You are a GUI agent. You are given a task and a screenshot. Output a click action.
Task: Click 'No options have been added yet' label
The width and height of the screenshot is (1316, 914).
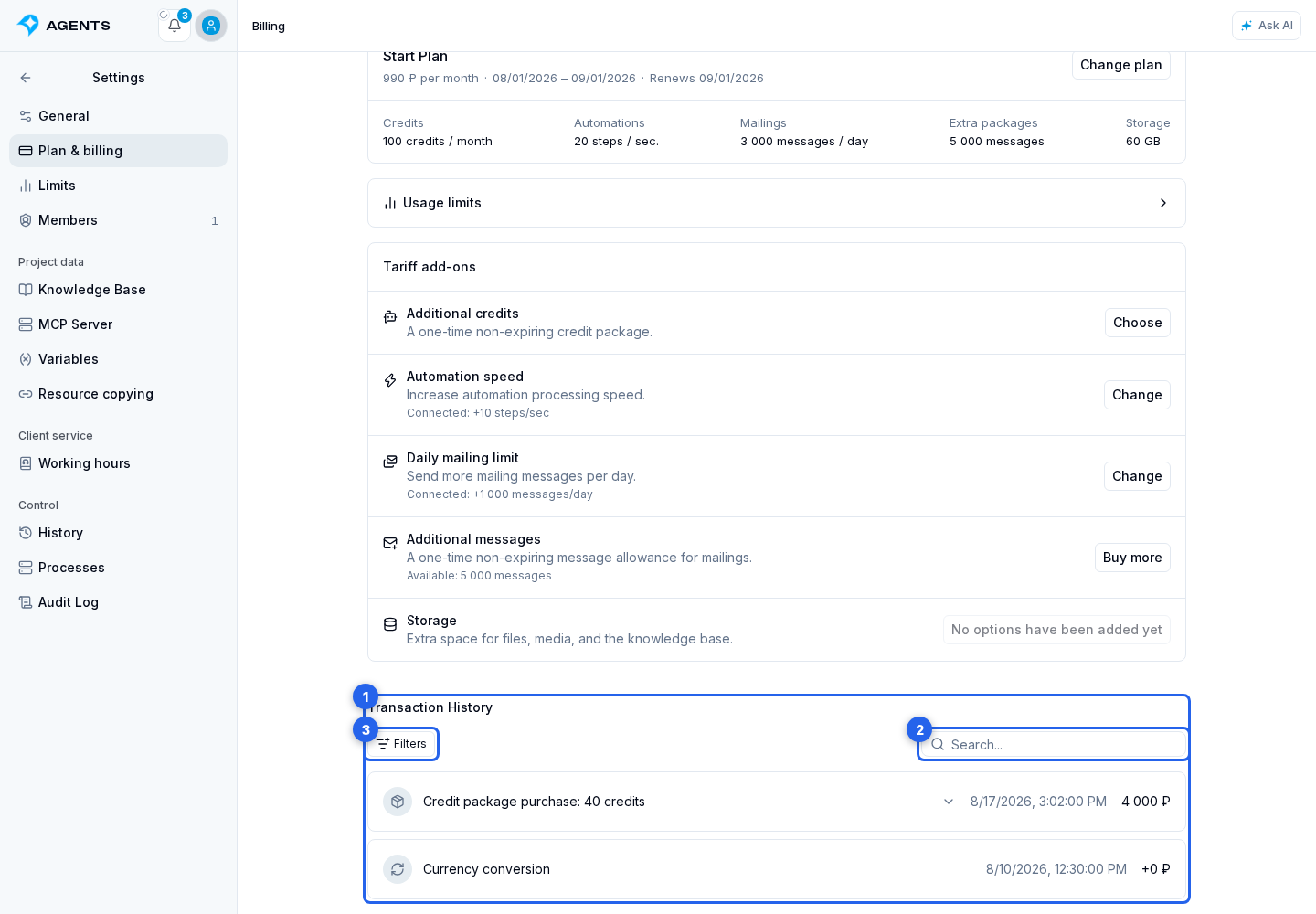(1056, 630)
